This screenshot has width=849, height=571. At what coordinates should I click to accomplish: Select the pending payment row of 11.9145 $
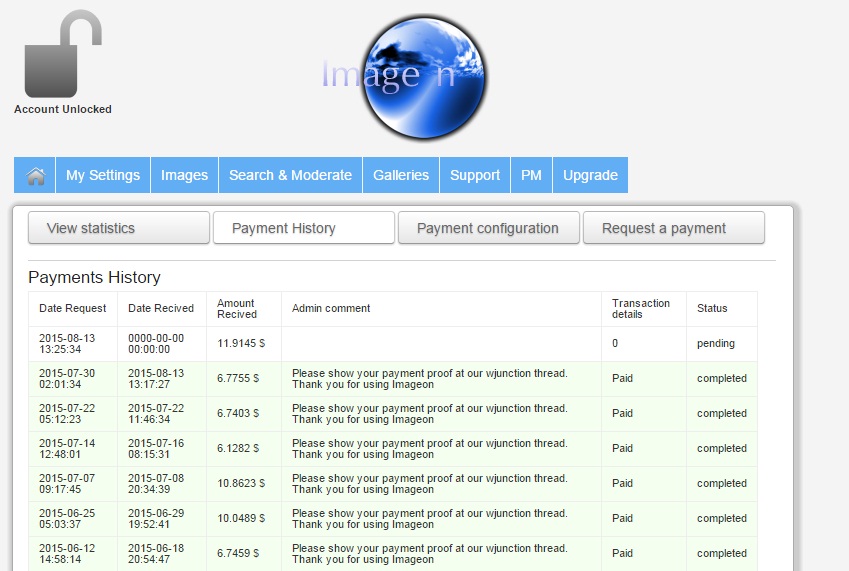click(x=393, y=344)
